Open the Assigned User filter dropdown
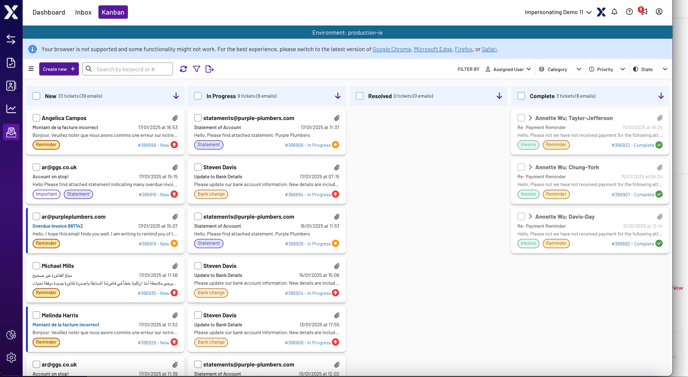This screenshot has width=688, height=377. click(509, 69)
